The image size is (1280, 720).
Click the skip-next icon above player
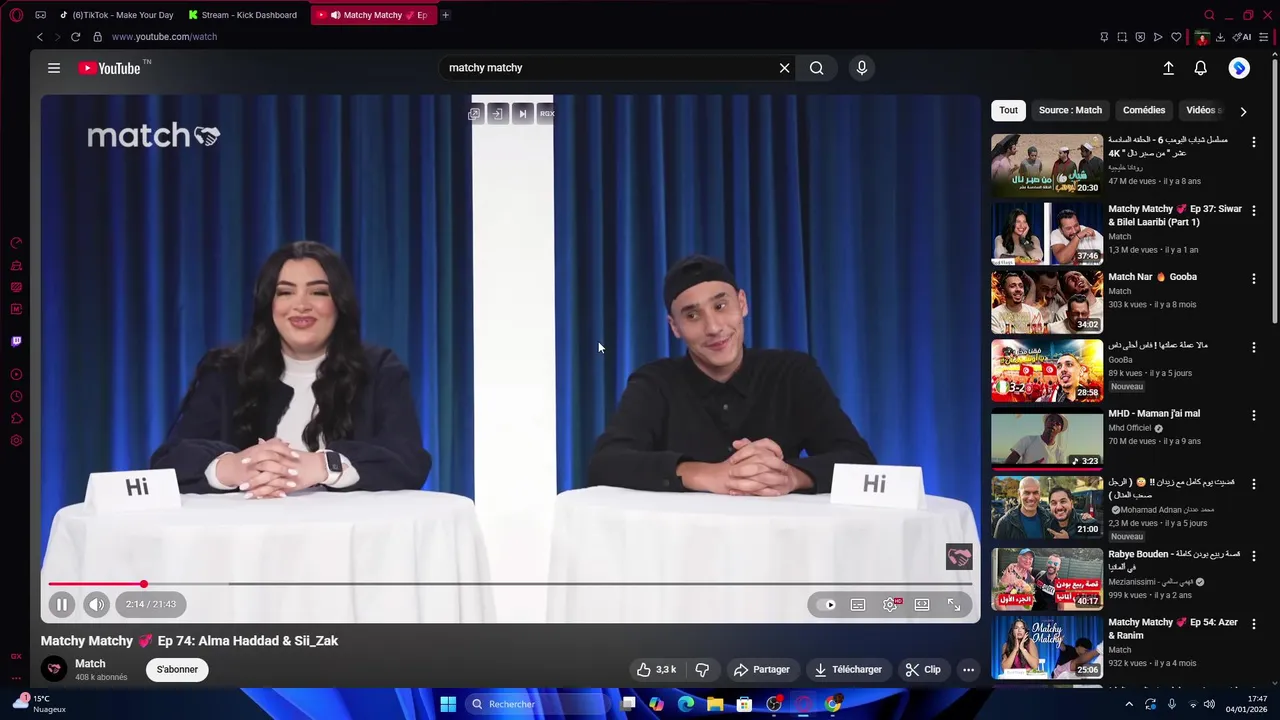tap(522, 114)
